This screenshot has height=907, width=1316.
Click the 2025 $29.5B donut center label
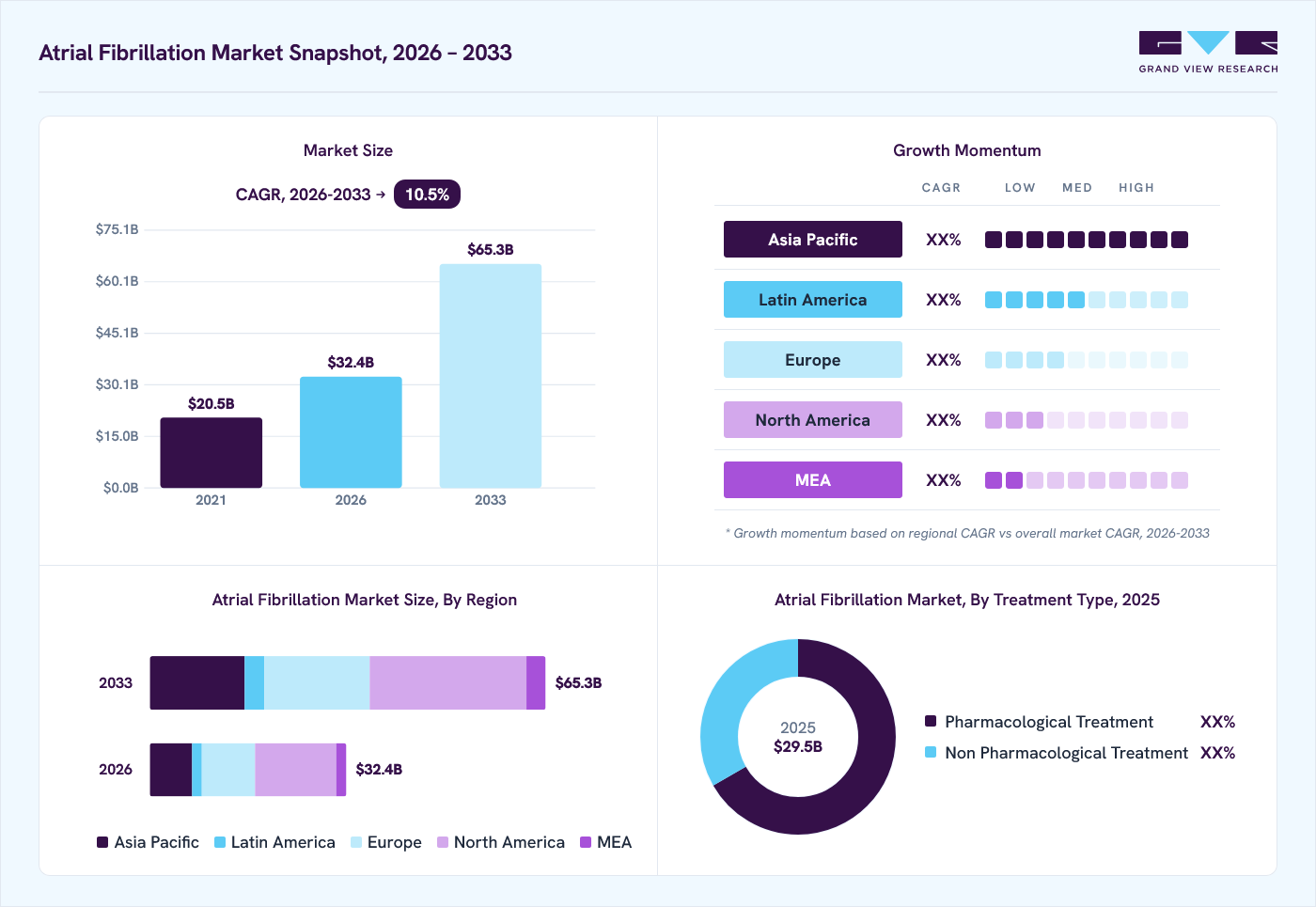pyautogui.click(x=798, y=737)
